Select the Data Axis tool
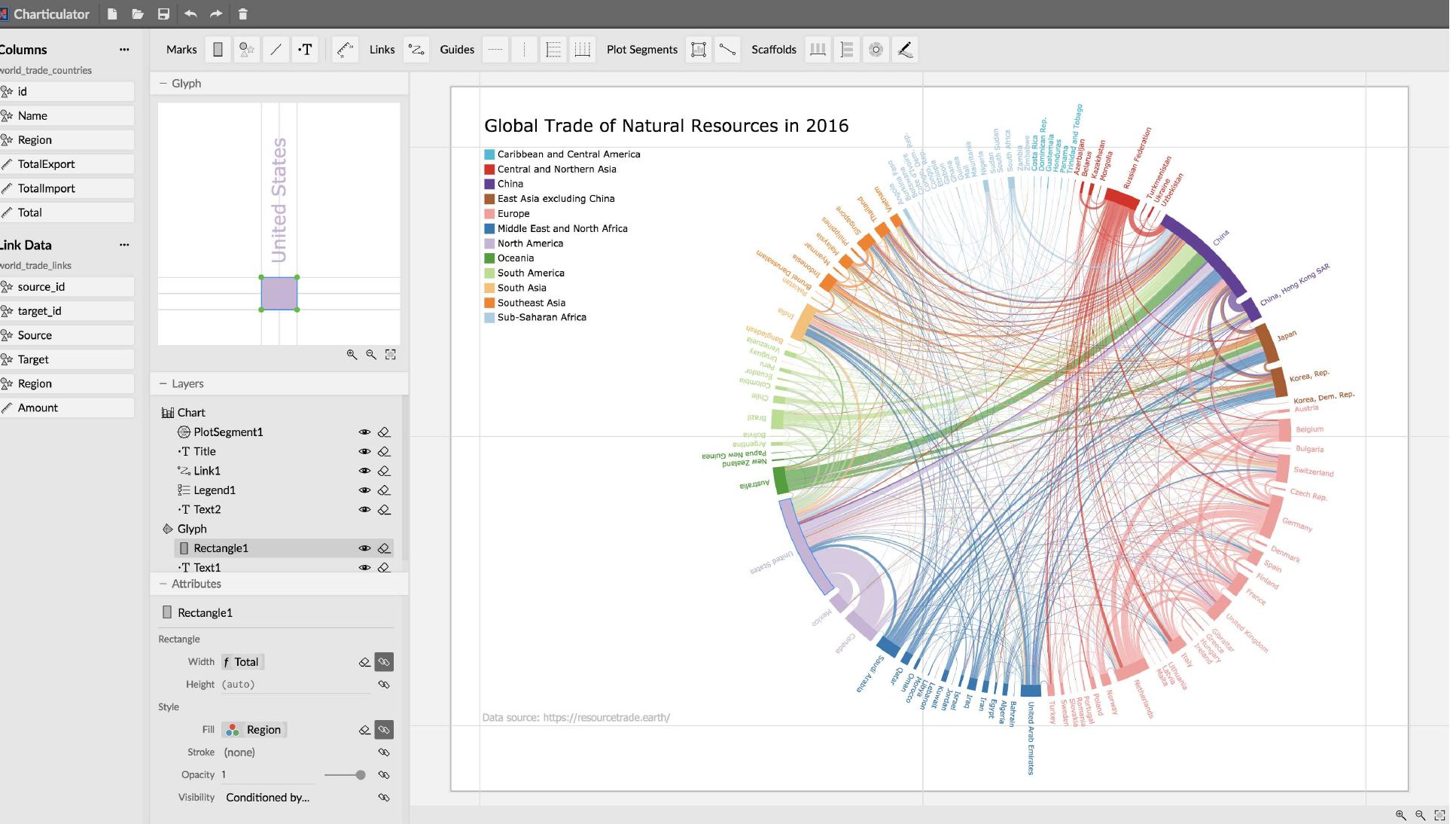1456x824 pixels. tap(345, 50)
